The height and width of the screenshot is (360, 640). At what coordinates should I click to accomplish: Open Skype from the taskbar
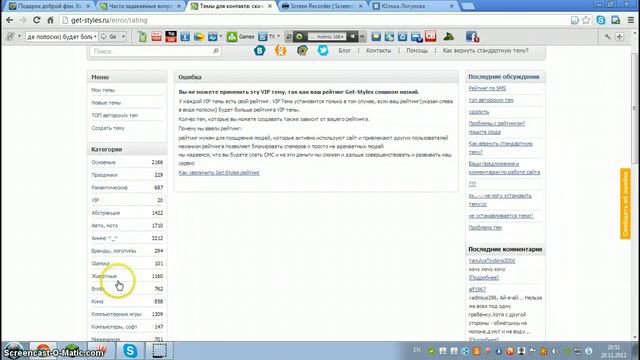(x=130, y=351)
